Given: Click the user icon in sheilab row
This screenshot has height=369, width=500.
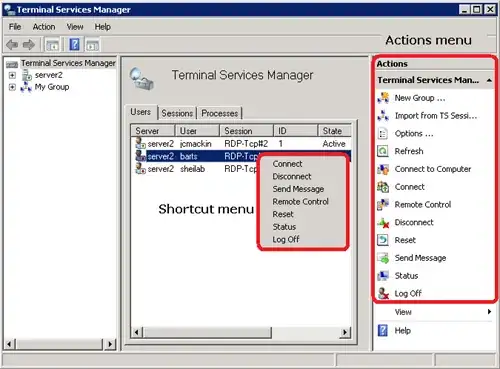Looking at the screenshot, I should [140, 169].
